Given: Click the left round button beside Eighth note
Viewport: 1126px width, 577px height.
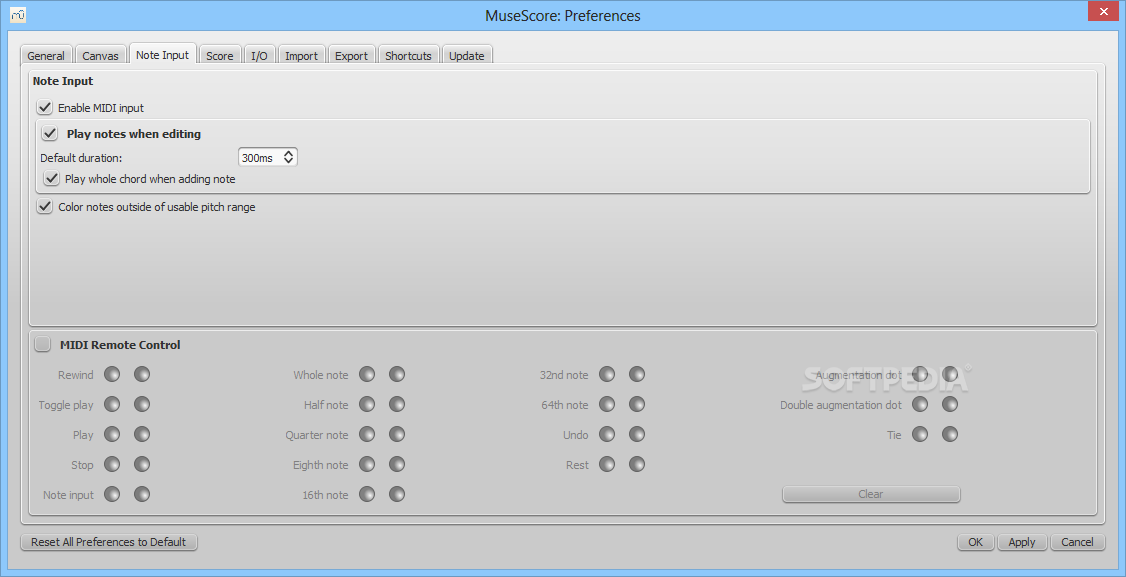Looking at the screenshot, I should tap(367, 464).
